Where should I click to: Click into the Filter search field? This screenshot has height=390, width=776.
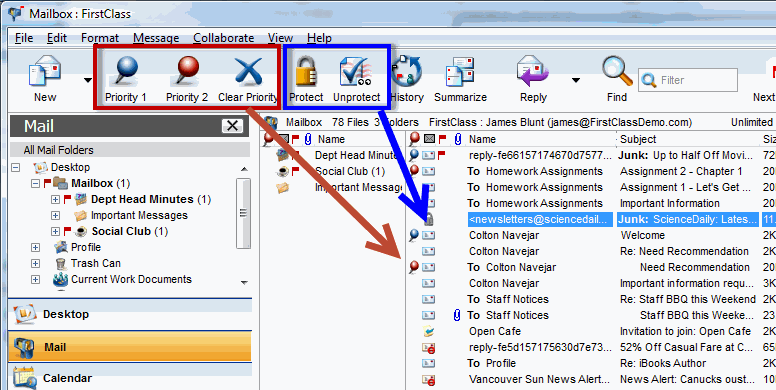(x=688, y=80)
